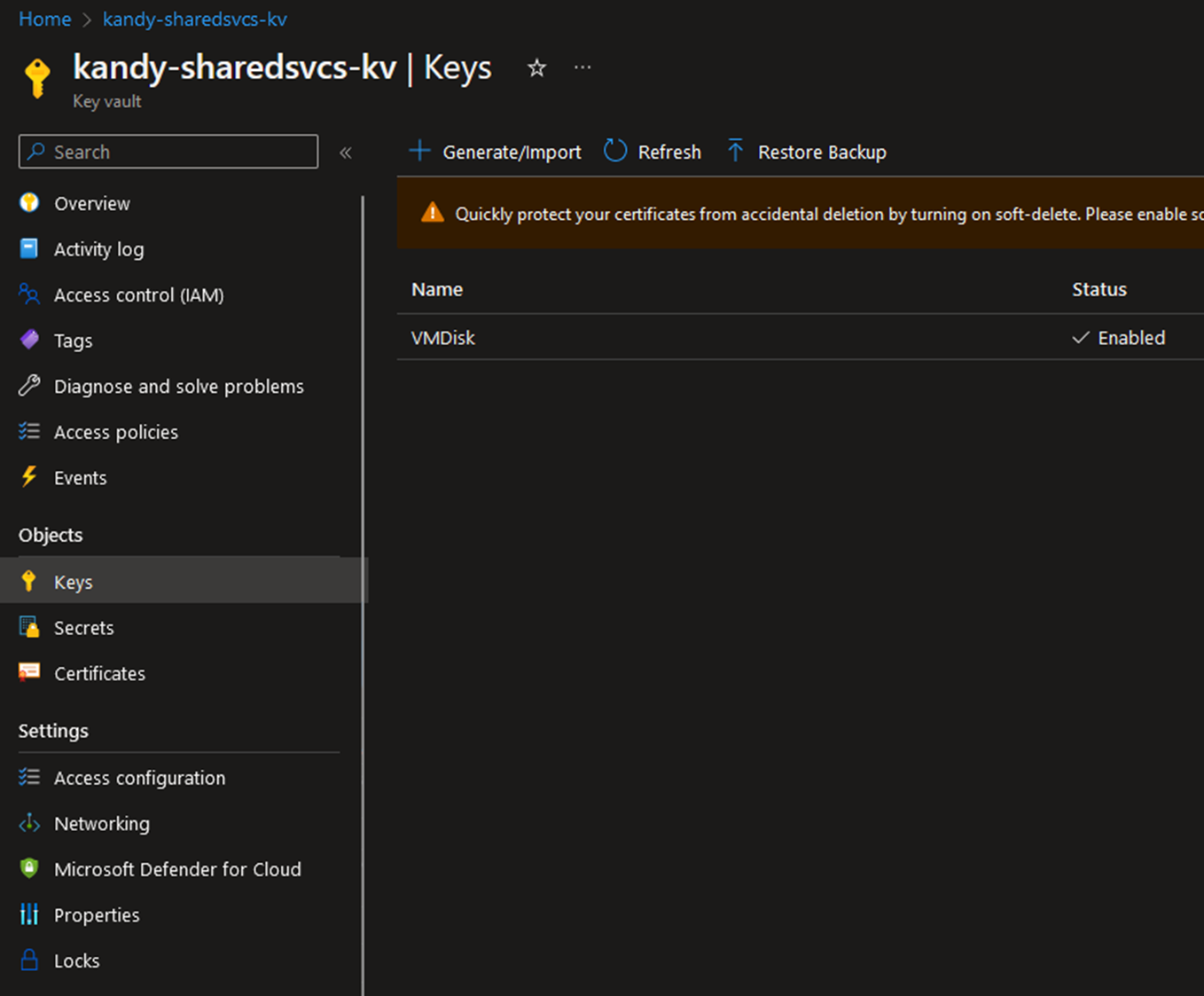This screenshot has height=996, width=1204.
Task: Click the soft-delete warning triangle icon
Action: (432, 213)
